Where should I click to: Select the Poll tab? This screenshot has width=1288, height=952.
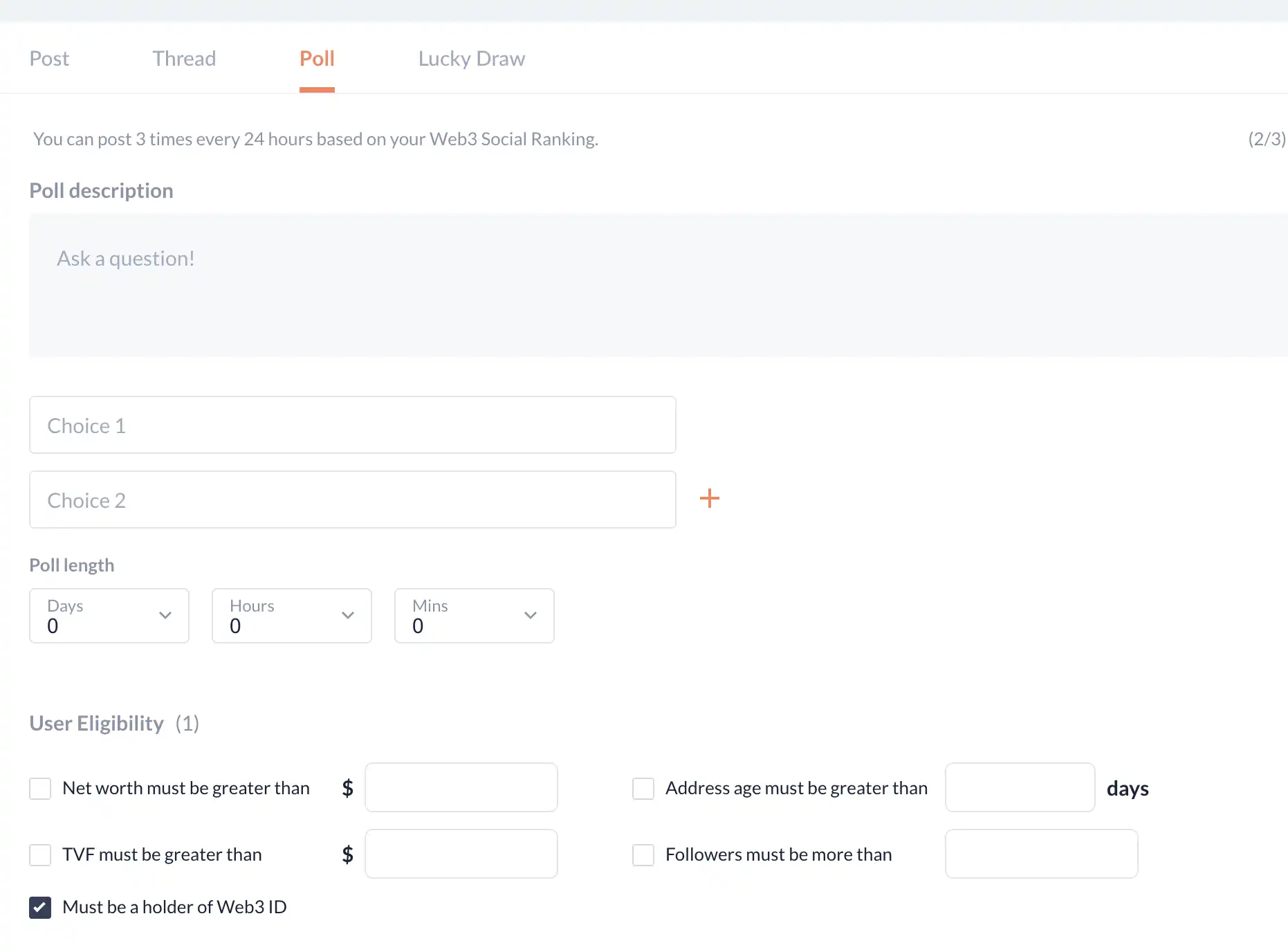tap(317, 59)
